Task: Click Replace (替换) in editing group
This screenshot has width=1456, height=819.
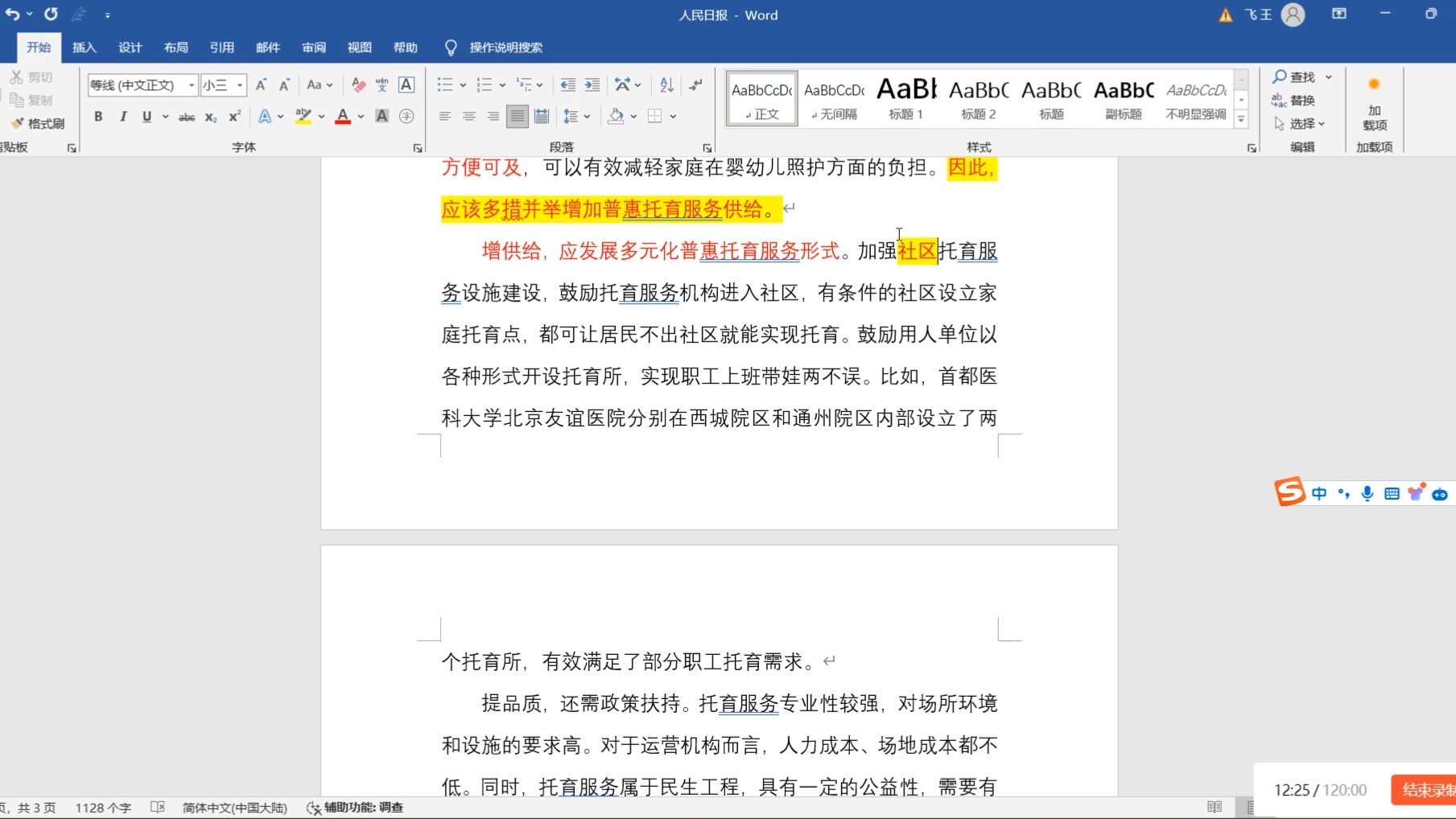Action: click(1293, 100)
